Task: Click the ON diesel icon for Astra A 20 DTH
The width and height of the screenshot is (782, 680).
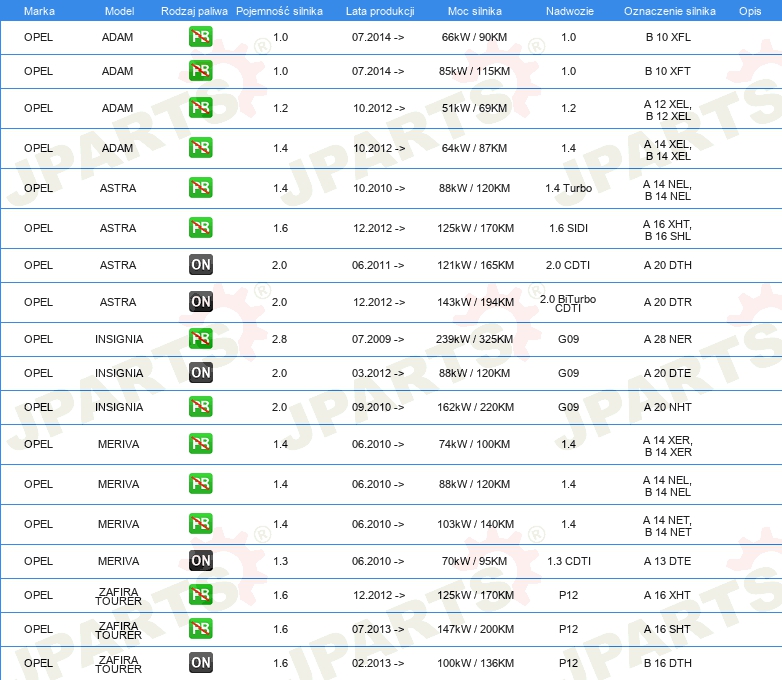Action: click(201, 265)
